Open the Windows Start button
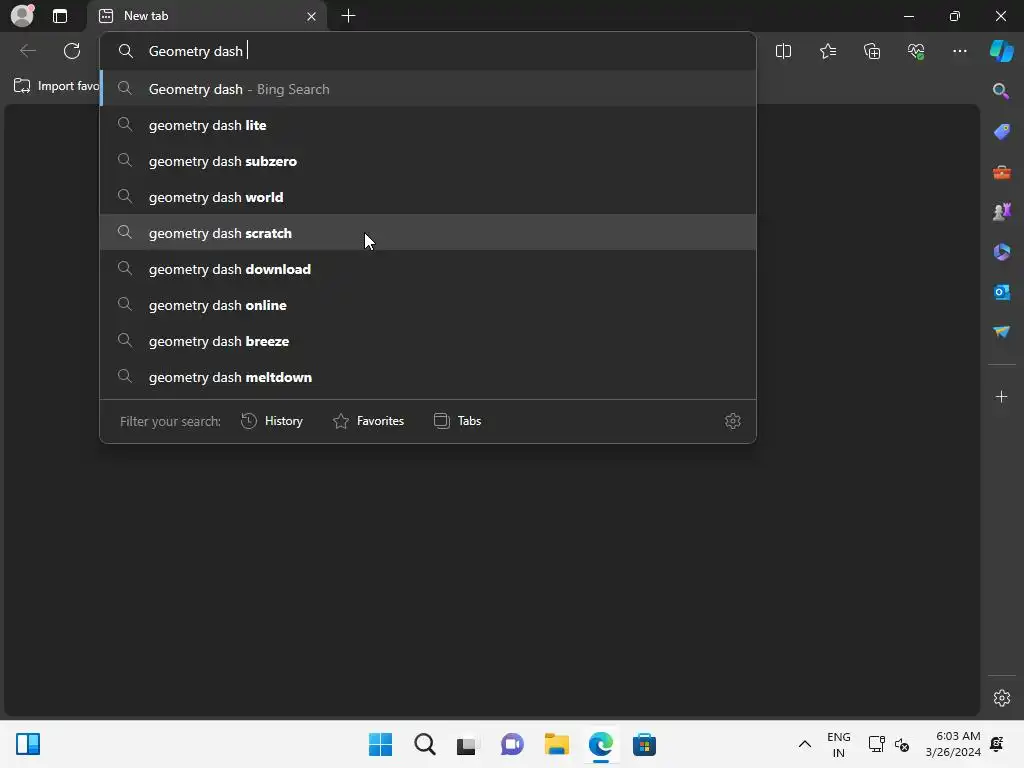Image resolution: width=1024 pixels, height=768 pixels. [x=381, y=744]
